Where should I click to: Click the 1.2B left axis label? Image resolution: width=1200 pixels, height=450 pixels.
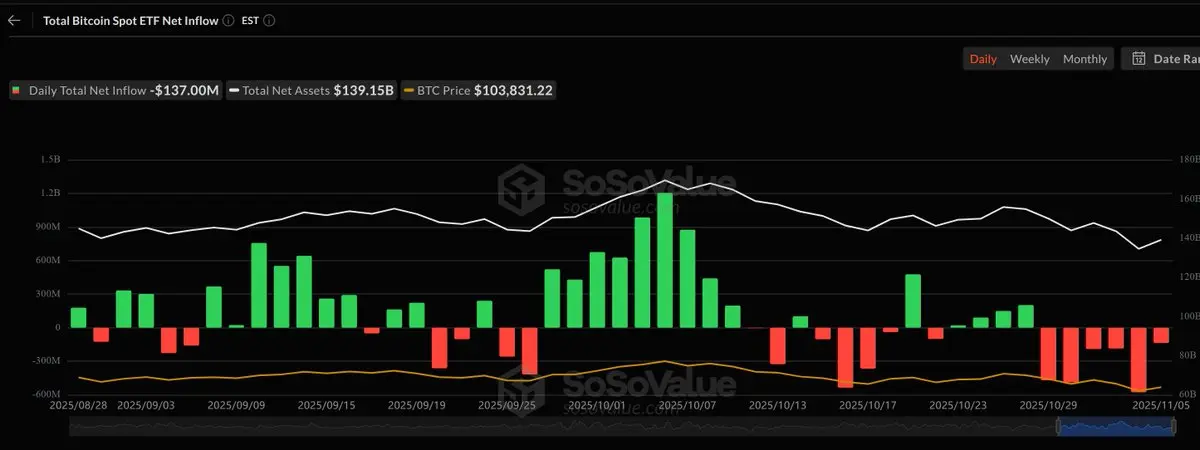[50, 193]
